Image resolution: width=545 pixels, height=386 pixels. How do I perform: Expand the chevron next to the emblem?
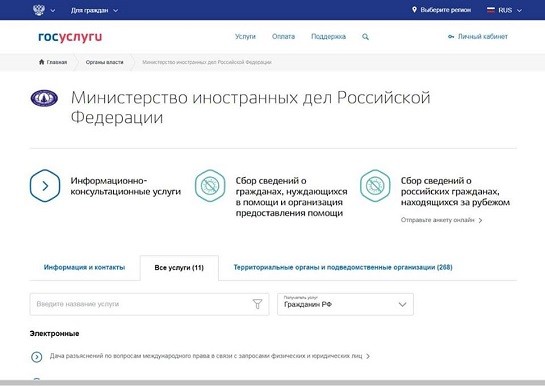(53, 11)
